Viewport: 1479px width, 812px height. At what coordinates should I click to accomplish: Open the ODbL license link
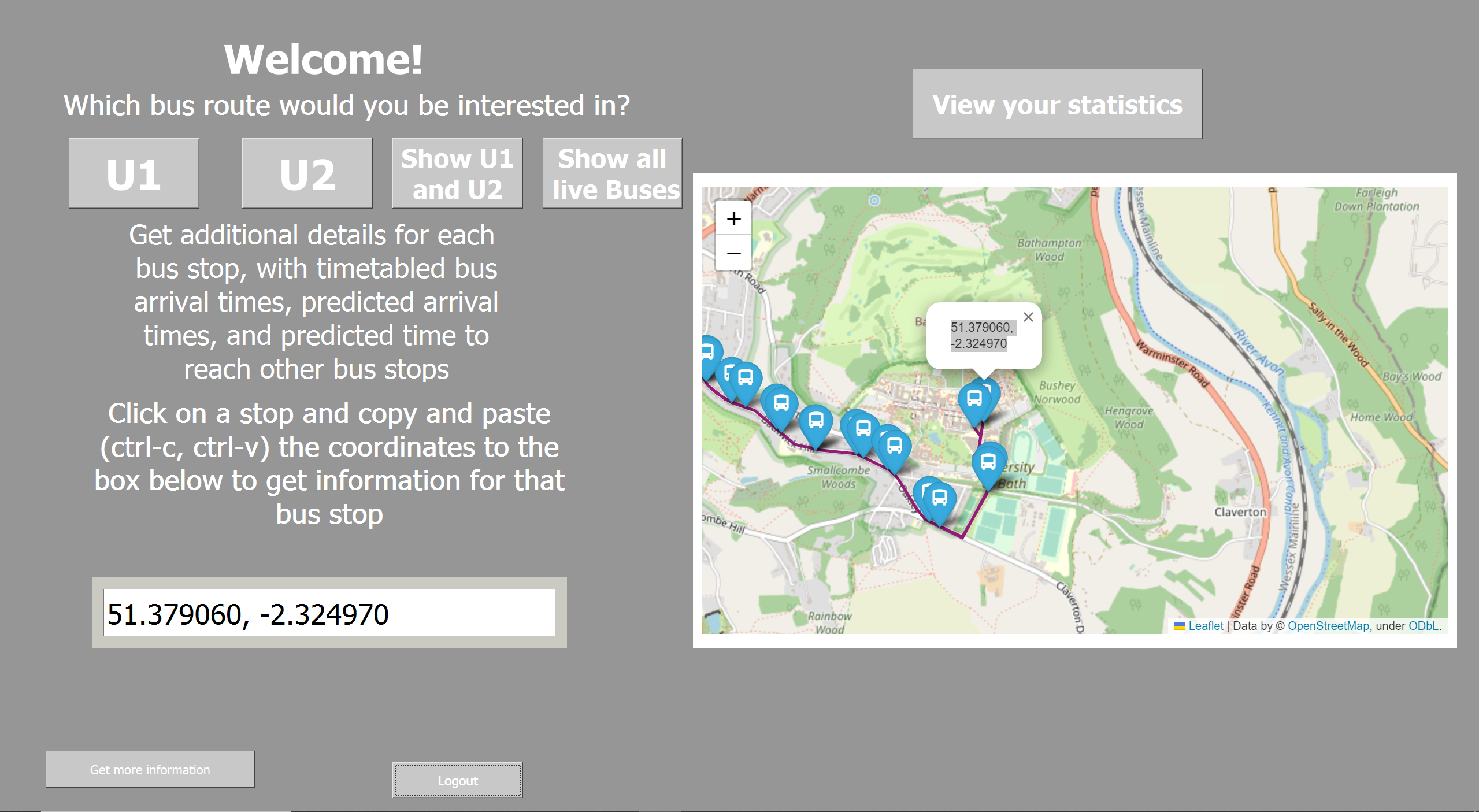tap(1422, 626)
